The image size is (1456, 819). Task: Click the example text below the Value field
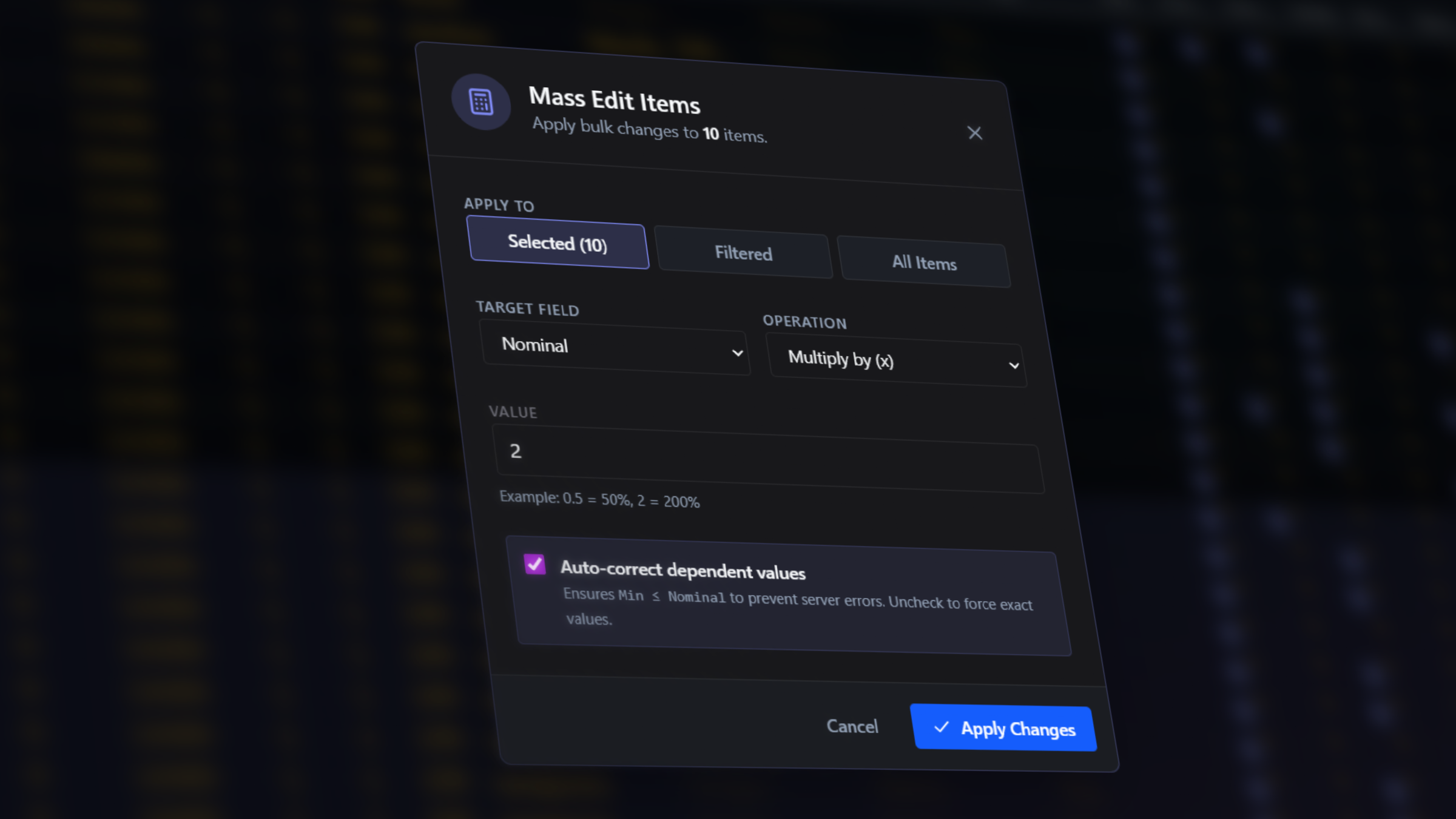point(599,501)
